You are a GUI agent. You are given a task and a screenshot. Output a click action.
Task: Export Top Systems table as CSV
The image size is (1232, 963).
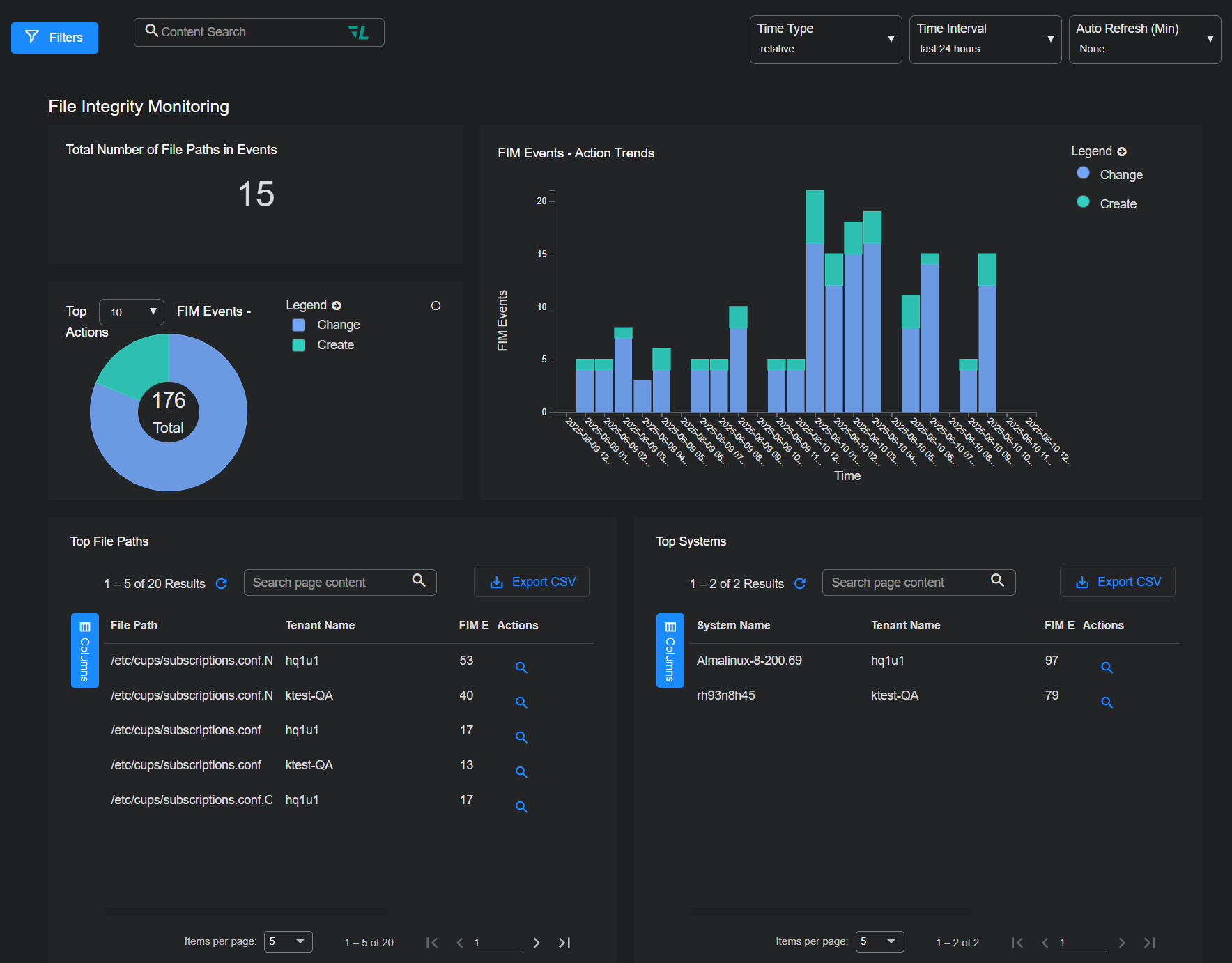[x=1117, y=582]
